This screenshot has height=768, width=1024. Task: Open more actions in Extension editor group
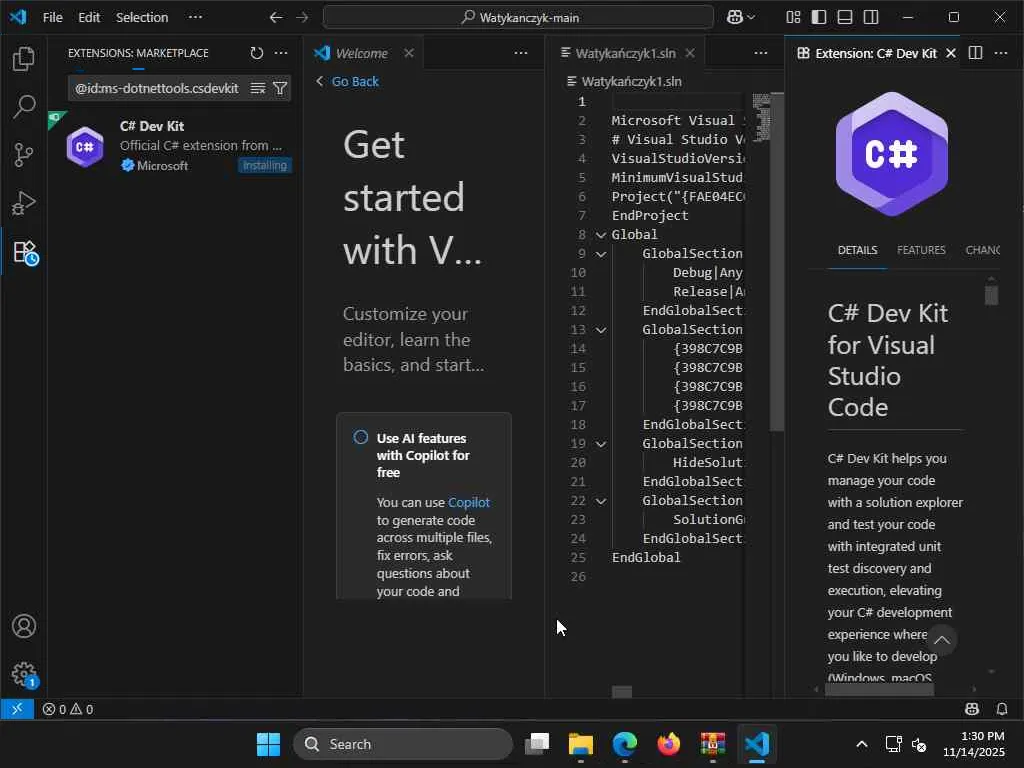[1000, 53]
